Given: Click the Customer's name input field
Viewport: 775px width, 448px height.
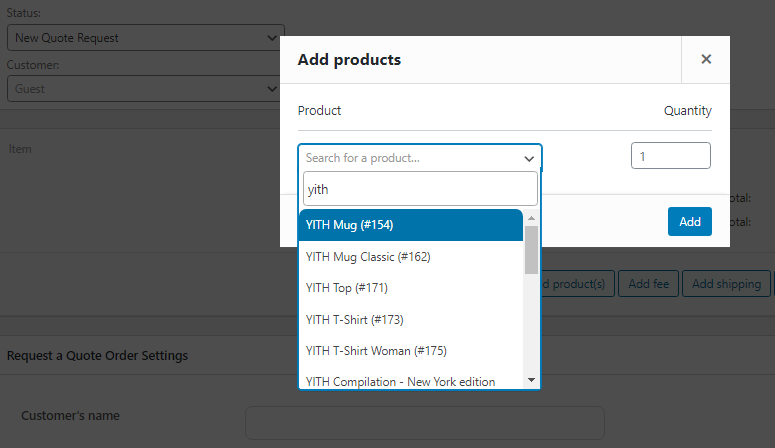Looking at the screenshot, I should pyautogui.click(x=425, y=423).
